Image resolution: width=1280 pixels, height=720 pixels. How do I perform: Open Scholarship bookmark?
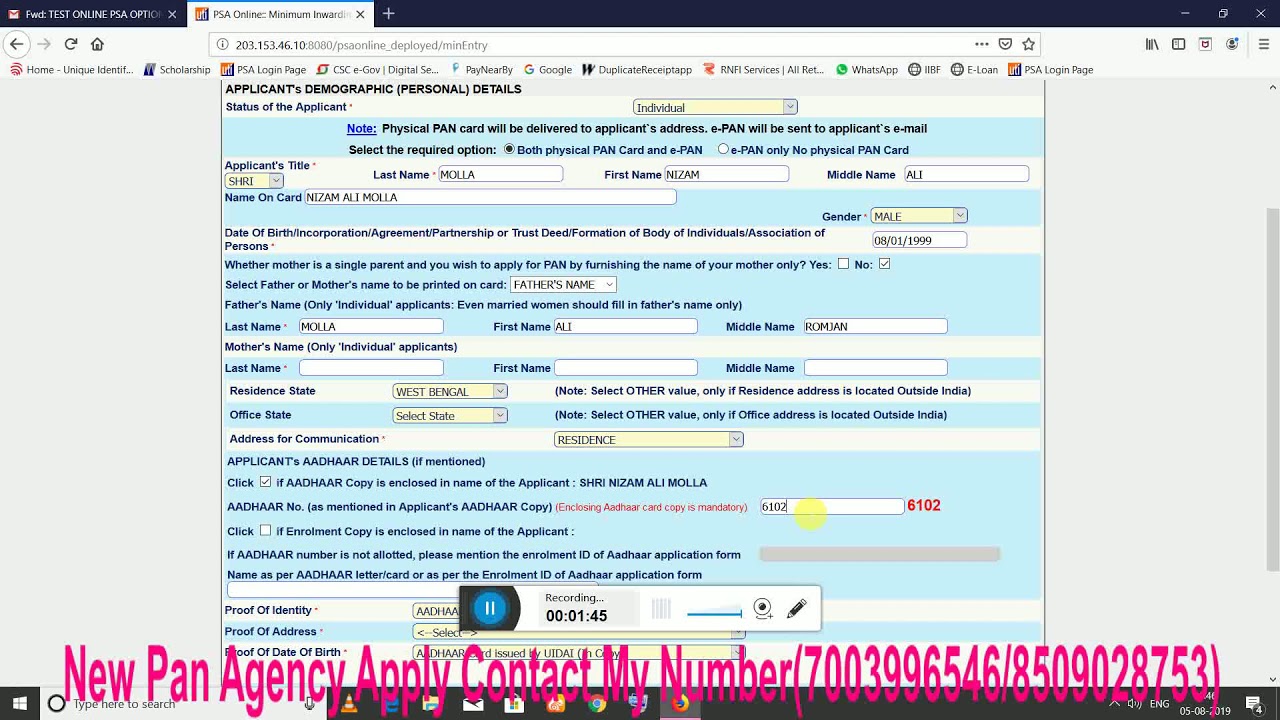[177, 70]
